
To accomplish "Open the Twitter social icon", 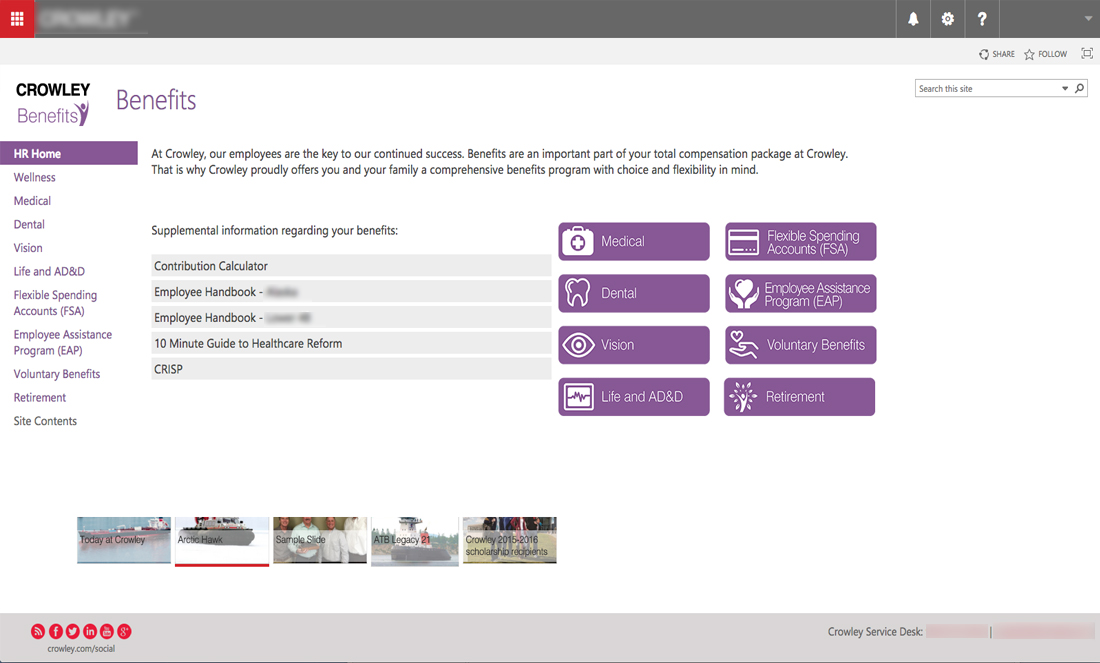I will click(72, 631).
